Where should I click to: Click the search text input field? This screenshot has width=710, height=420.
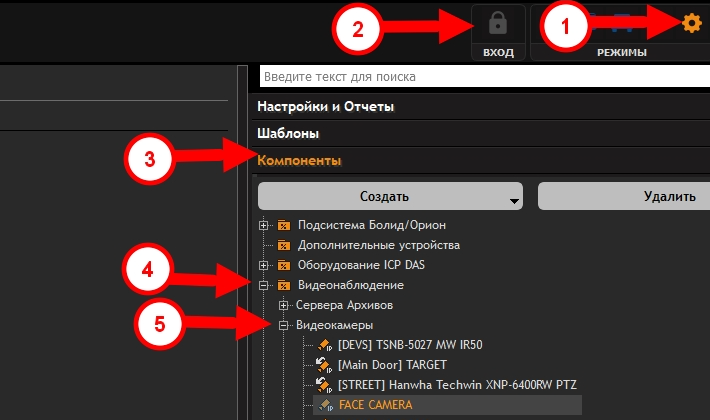480,77
